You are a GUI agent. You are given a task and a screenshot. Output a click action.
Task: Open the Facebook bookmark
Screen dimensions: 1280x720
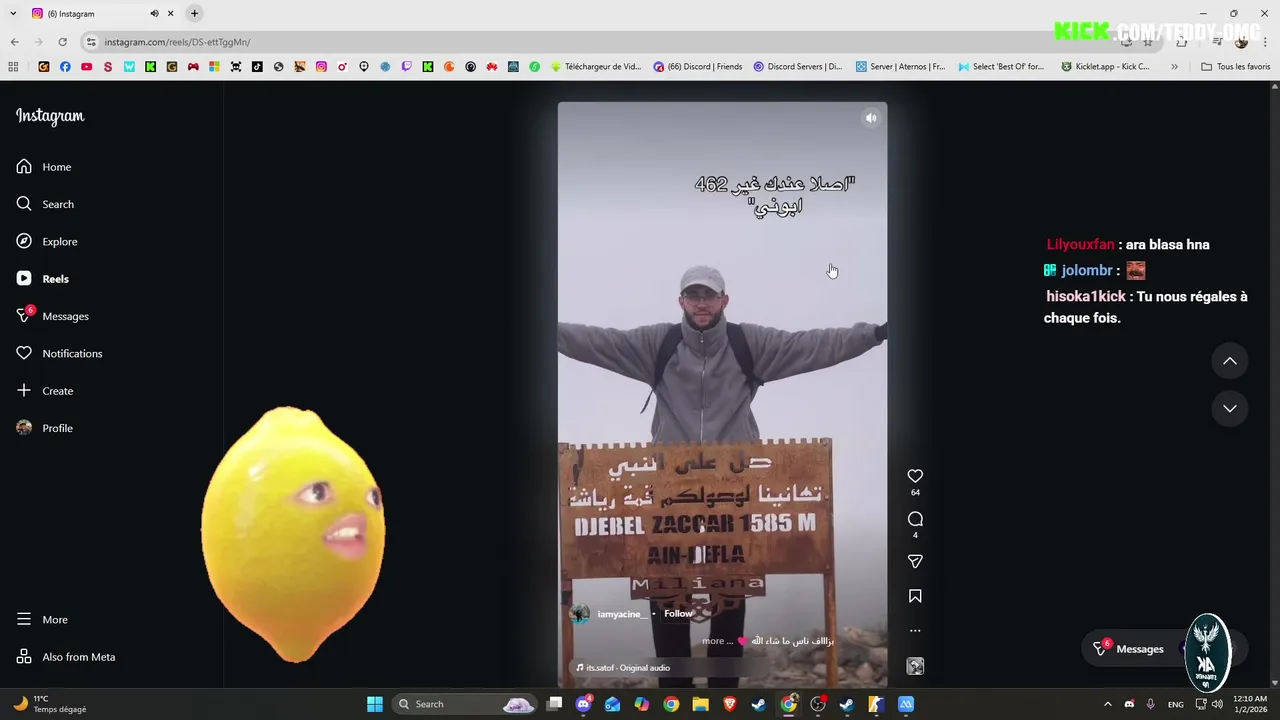(65, 67)
